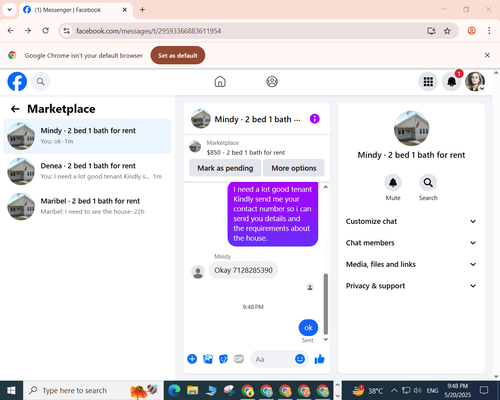Open the Chrome profile avatar icon
This screenshot has height=400, width=500.
click(471, 31)
